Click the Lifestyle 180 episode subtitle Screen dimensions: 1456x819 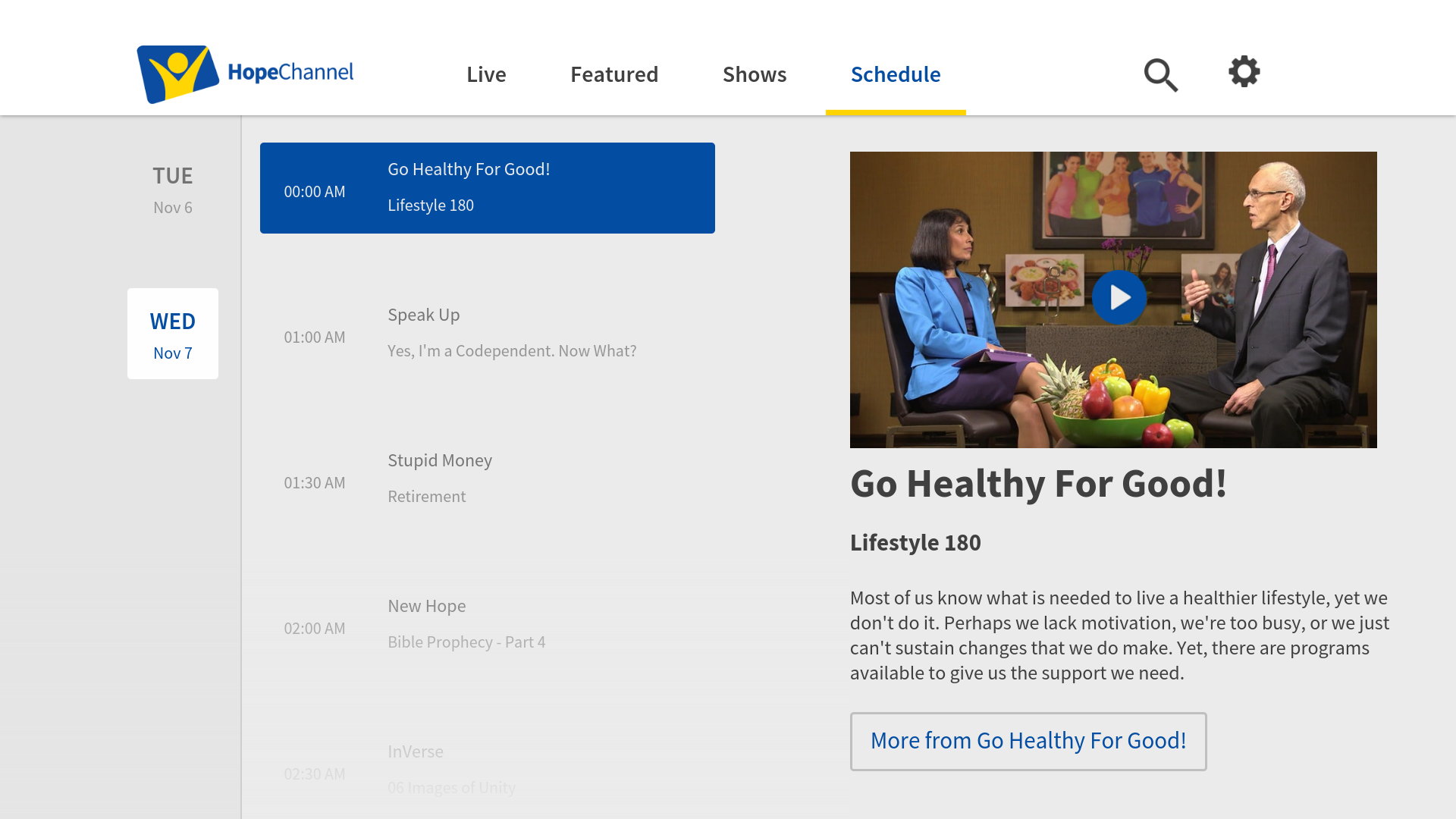tap(915, 543)
